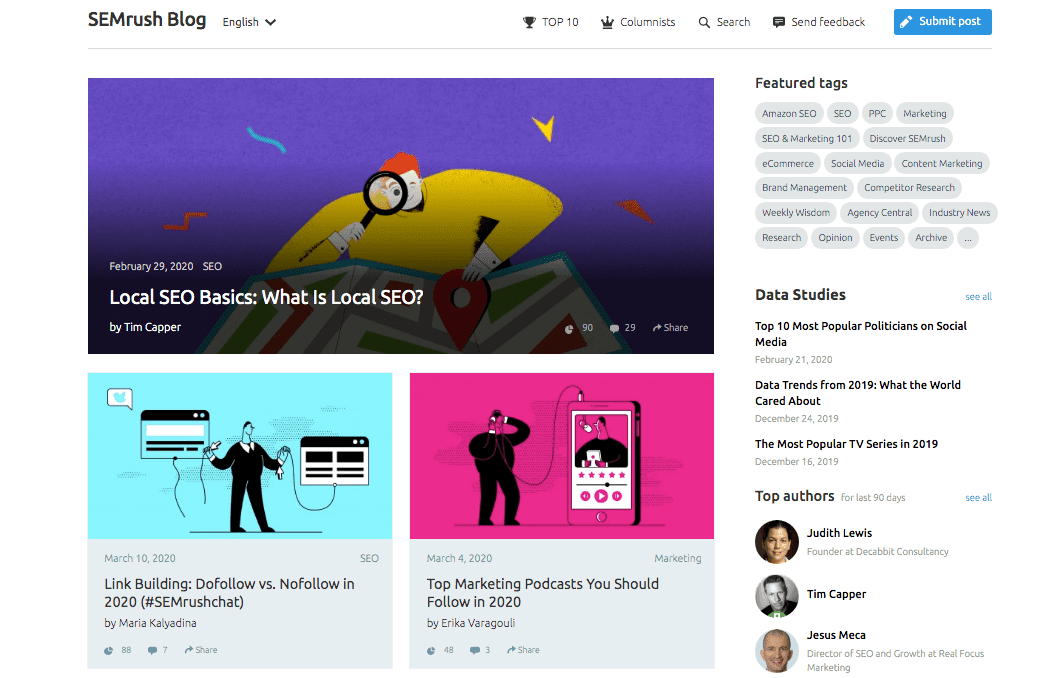The height and width of the screenshot is (678, 1043).
Task: Select the Amazon SEO featured tag
Action: point(789,113)
